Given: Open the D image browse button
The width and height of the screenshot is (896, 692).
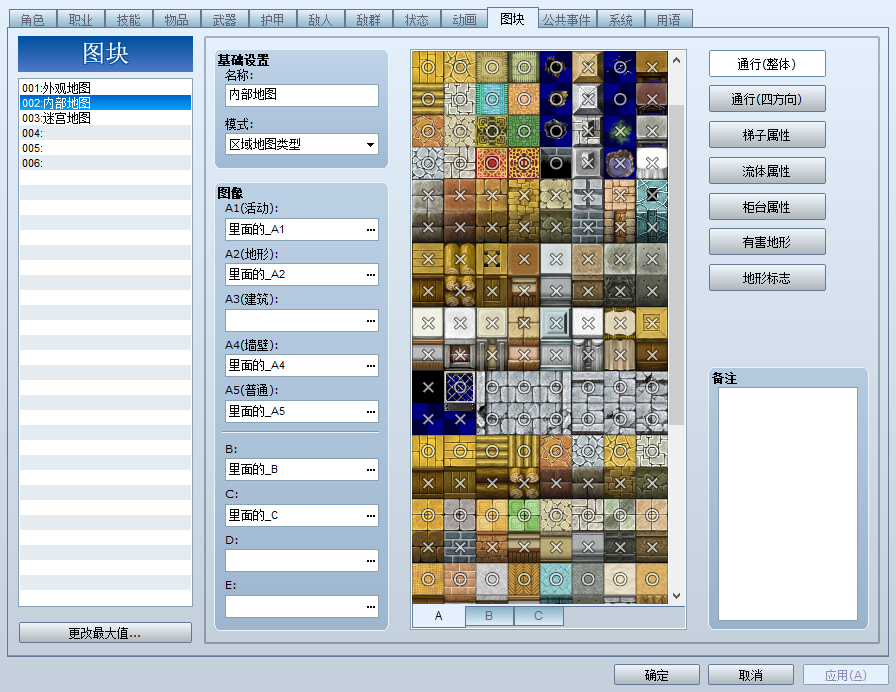Looking at the screenshot, I should click(x=371, y=561).
